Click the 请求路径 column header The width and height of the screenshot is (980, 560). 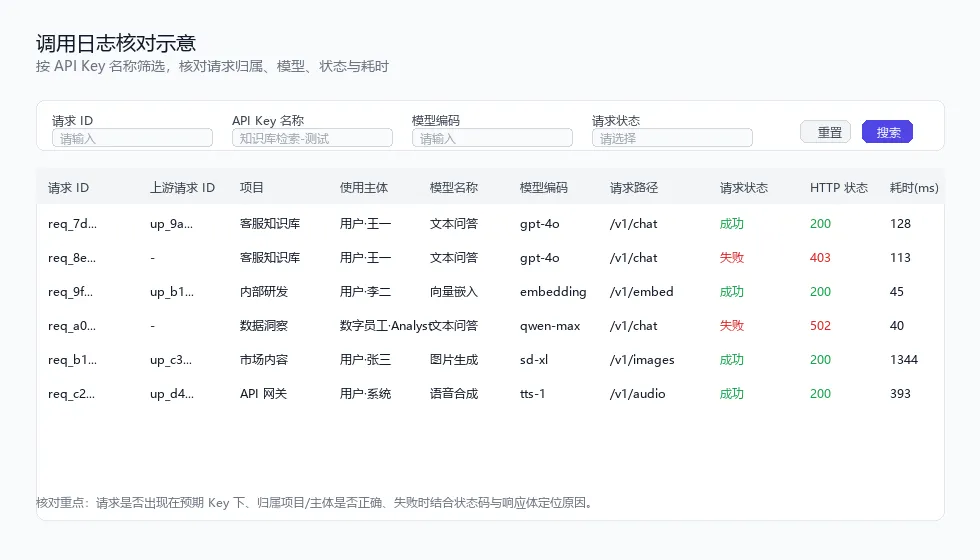[634, 188]
